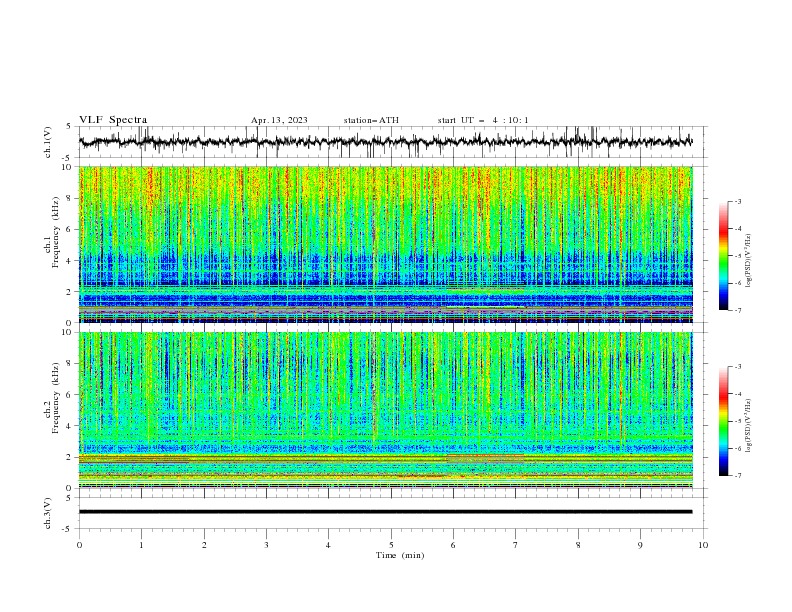
Task: Click the "2" kHz tick on ch.2 frequency axis
Action: point(71,457)
